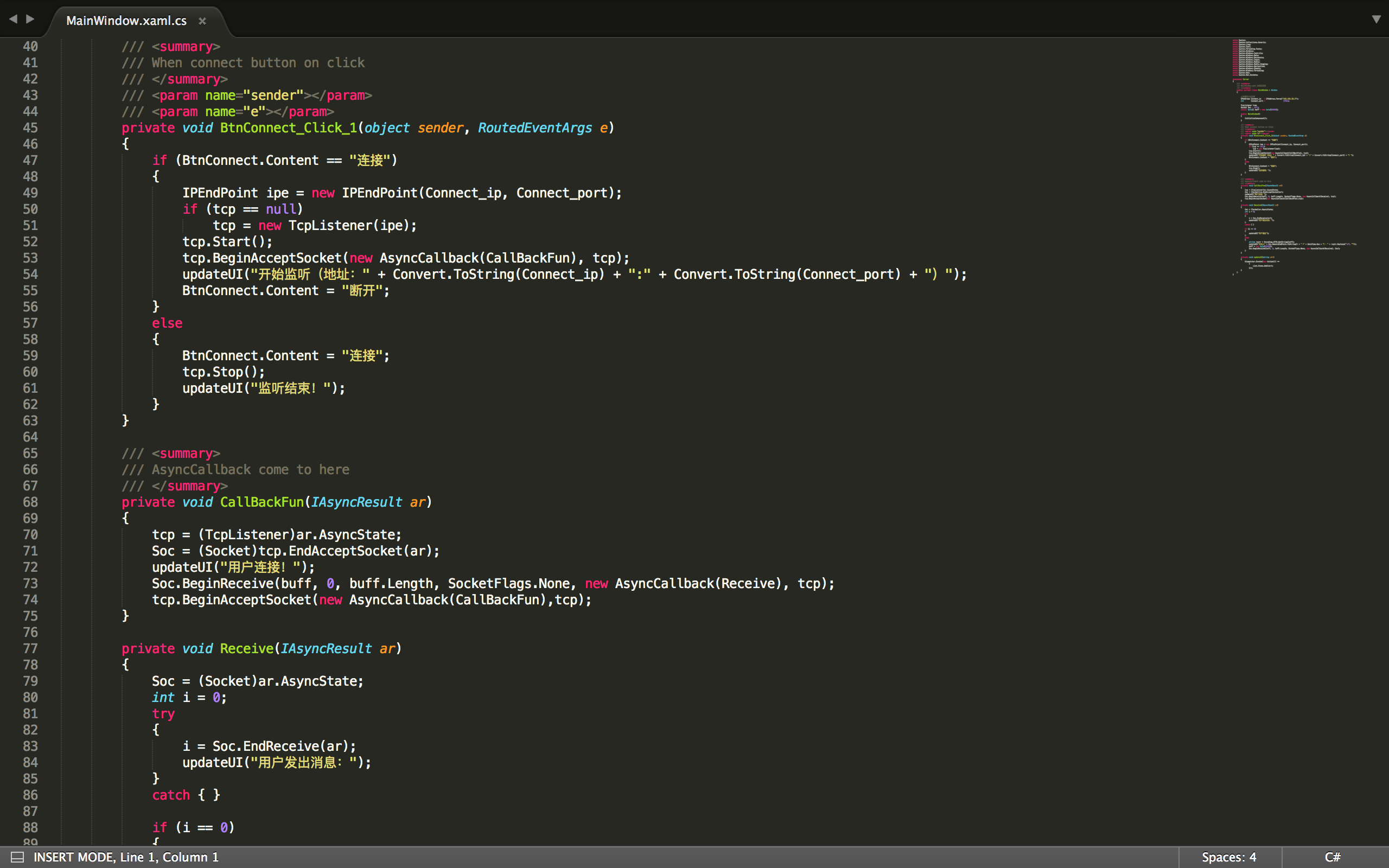Screen dimensions: 1389x868
Task: Click 'AsyncCallback come to here' comment
Action: (x=250, y=470)
